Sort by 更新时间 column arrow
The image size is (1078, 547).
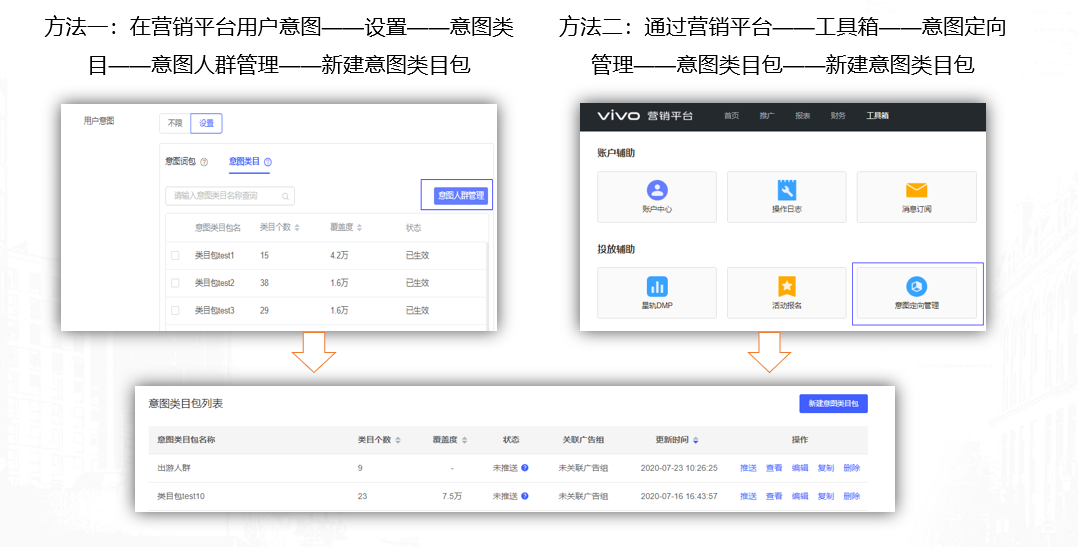(696, 440)
